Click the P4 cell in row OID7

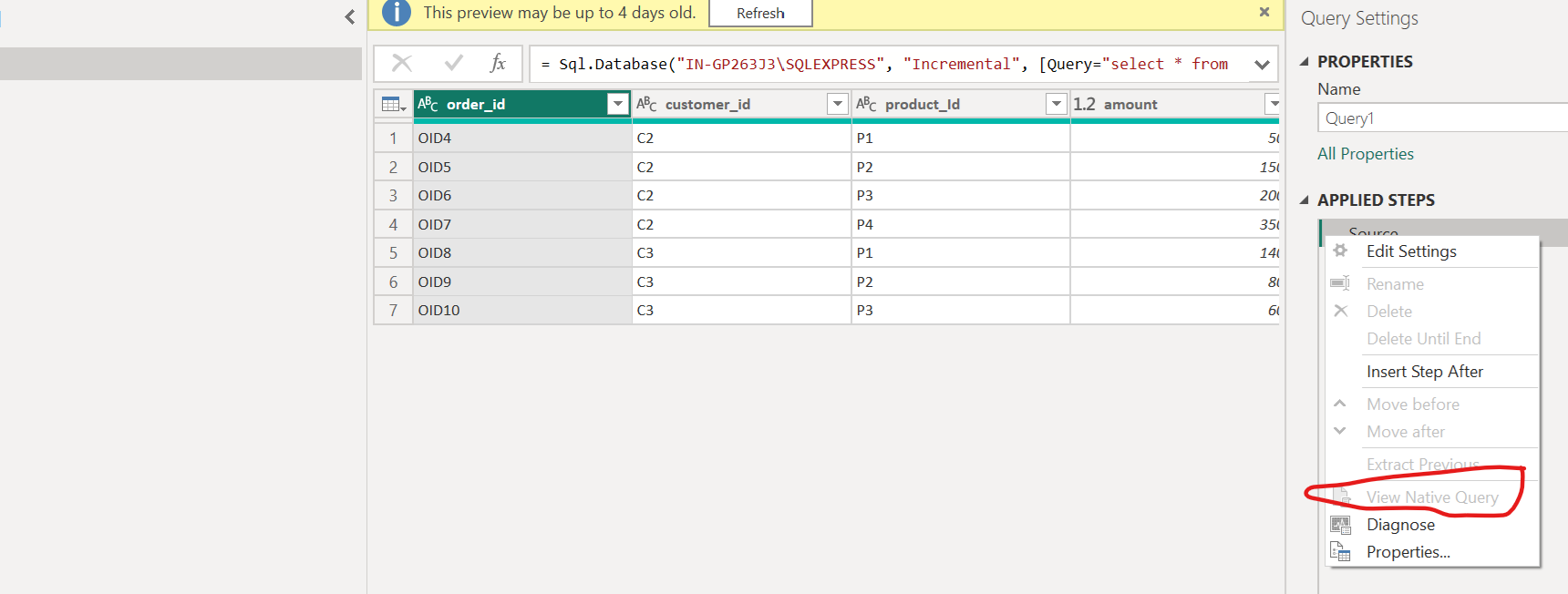tap(961, 224)
